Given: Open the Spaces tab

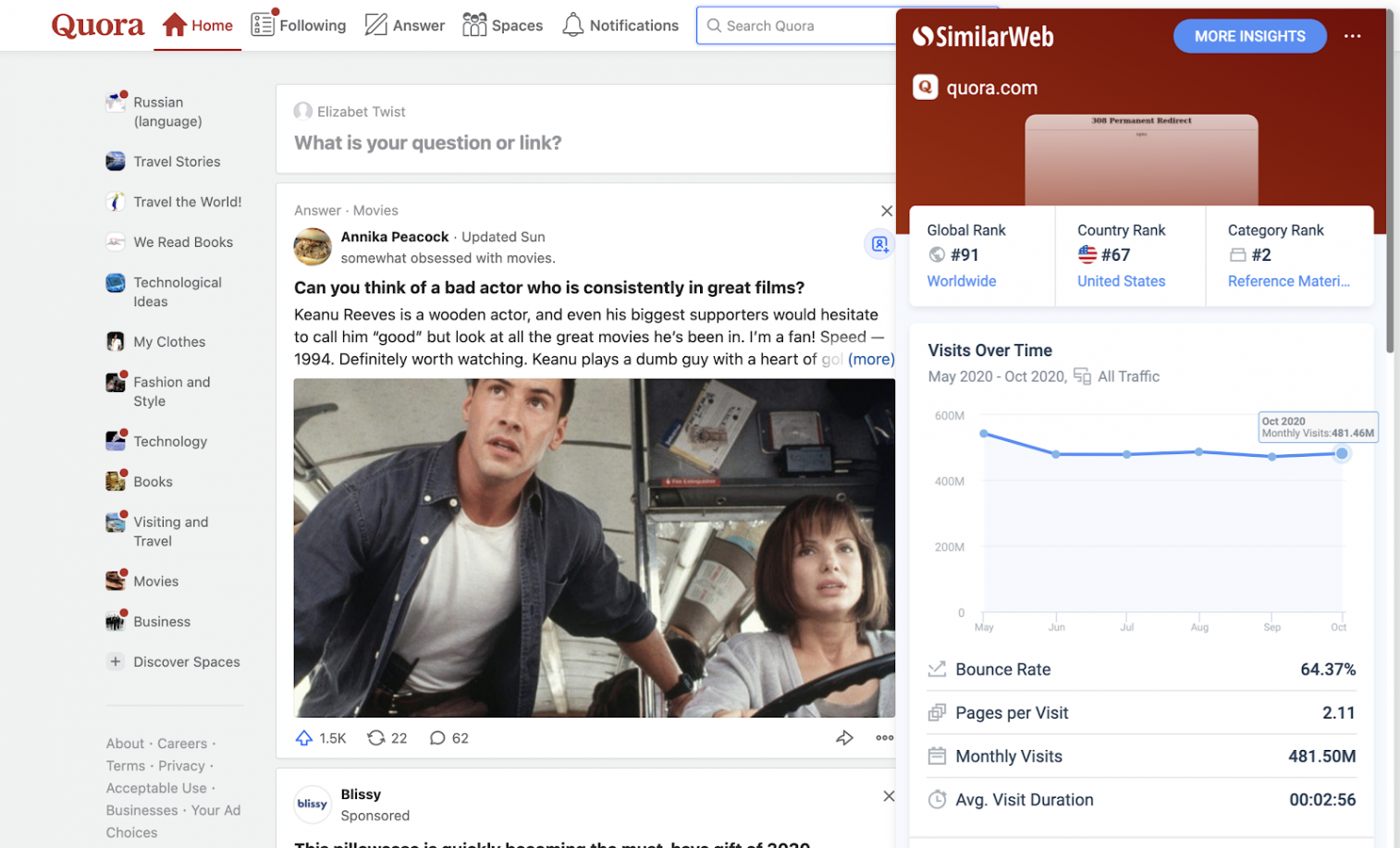Looking at the screenshot, I should tap(502, 25).
